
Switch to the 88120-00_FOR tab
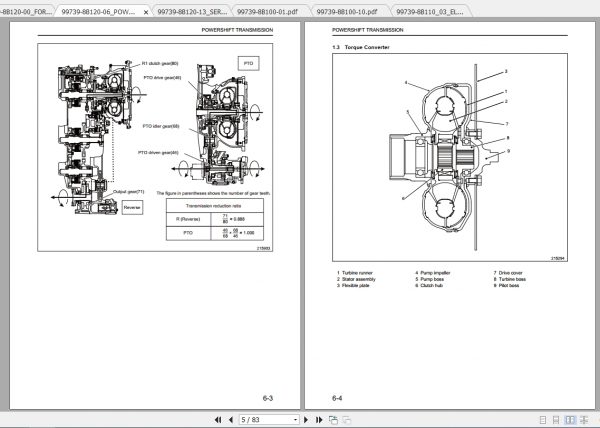(26, 12)
